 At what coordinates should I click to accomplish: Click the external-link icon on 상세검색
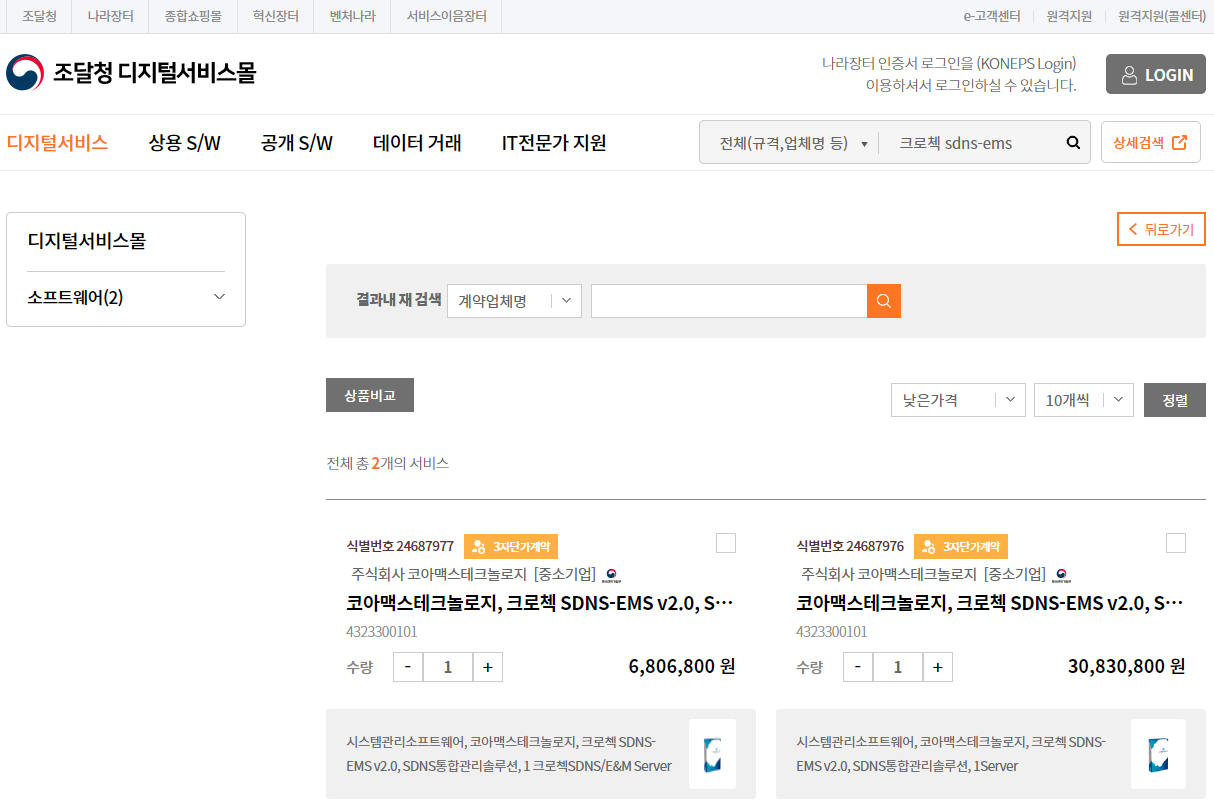[1179, 142]
